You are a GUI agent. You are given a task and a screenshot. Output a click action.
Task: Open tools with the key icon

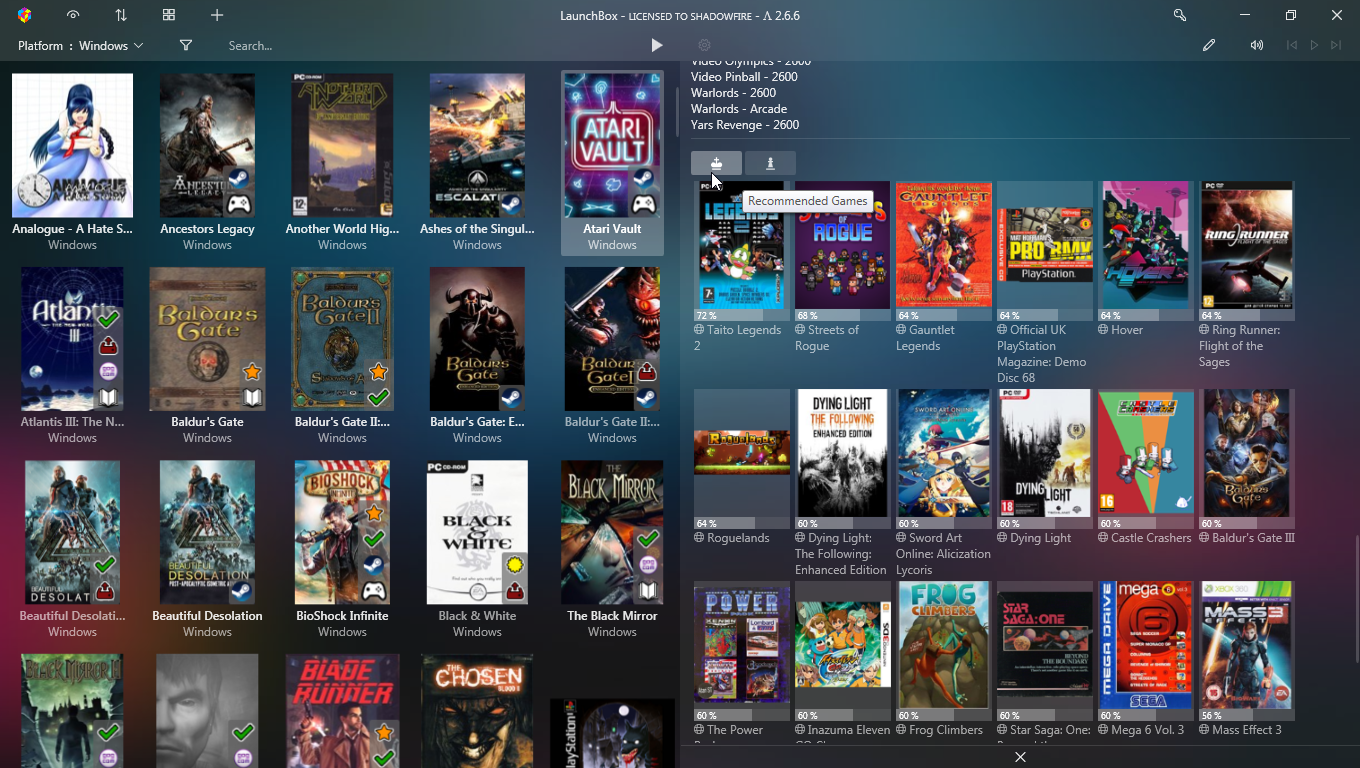[x=1180, y=15]
